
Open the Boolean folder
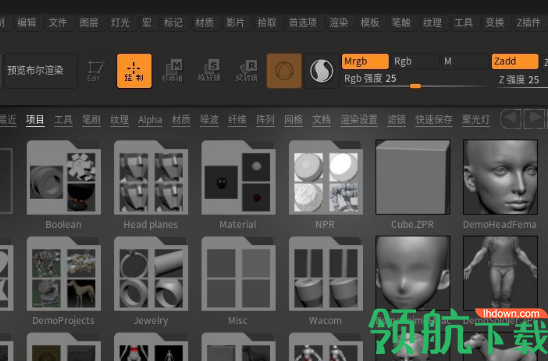(64, 178)
